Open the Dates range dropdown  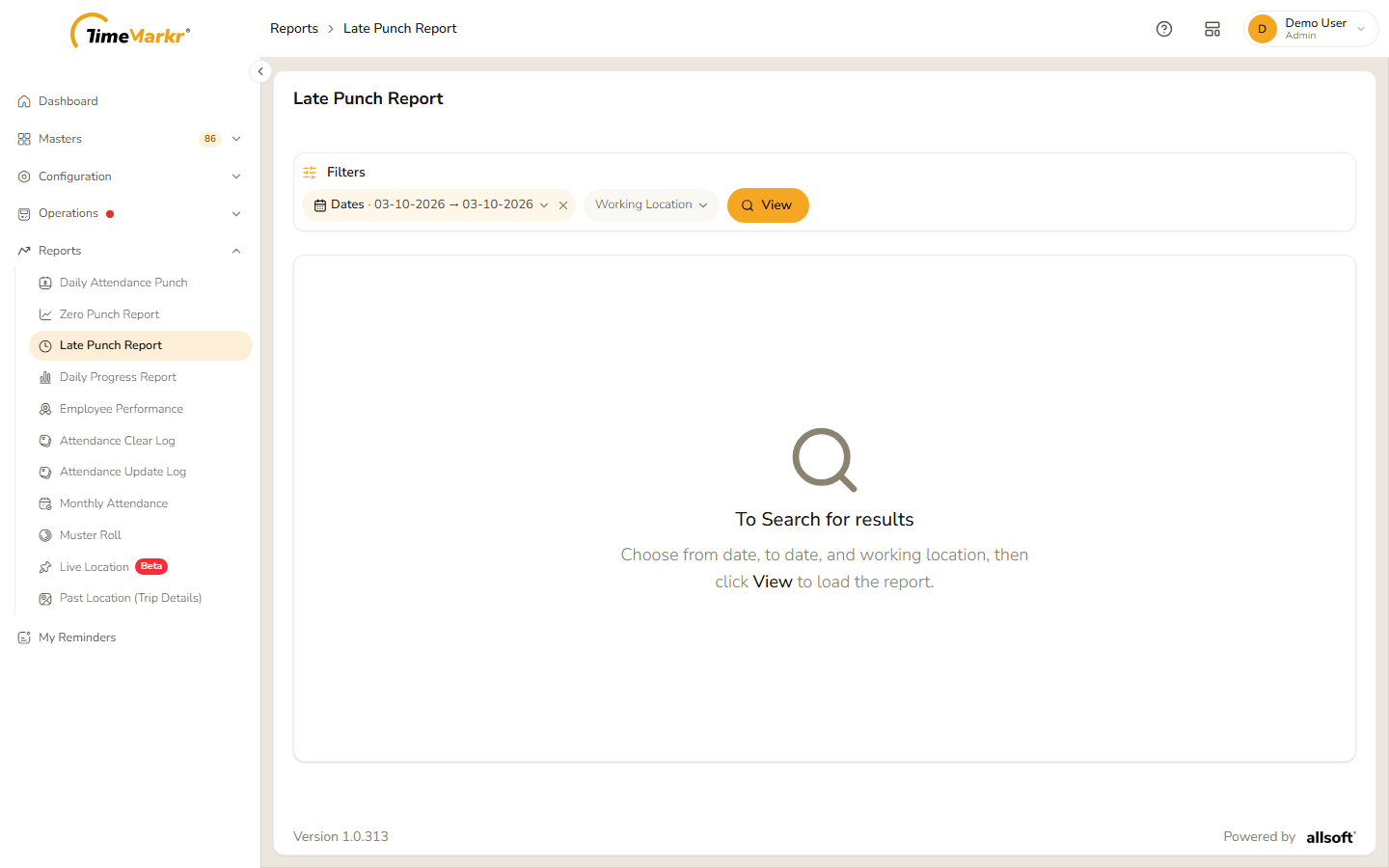pos(439,205)
